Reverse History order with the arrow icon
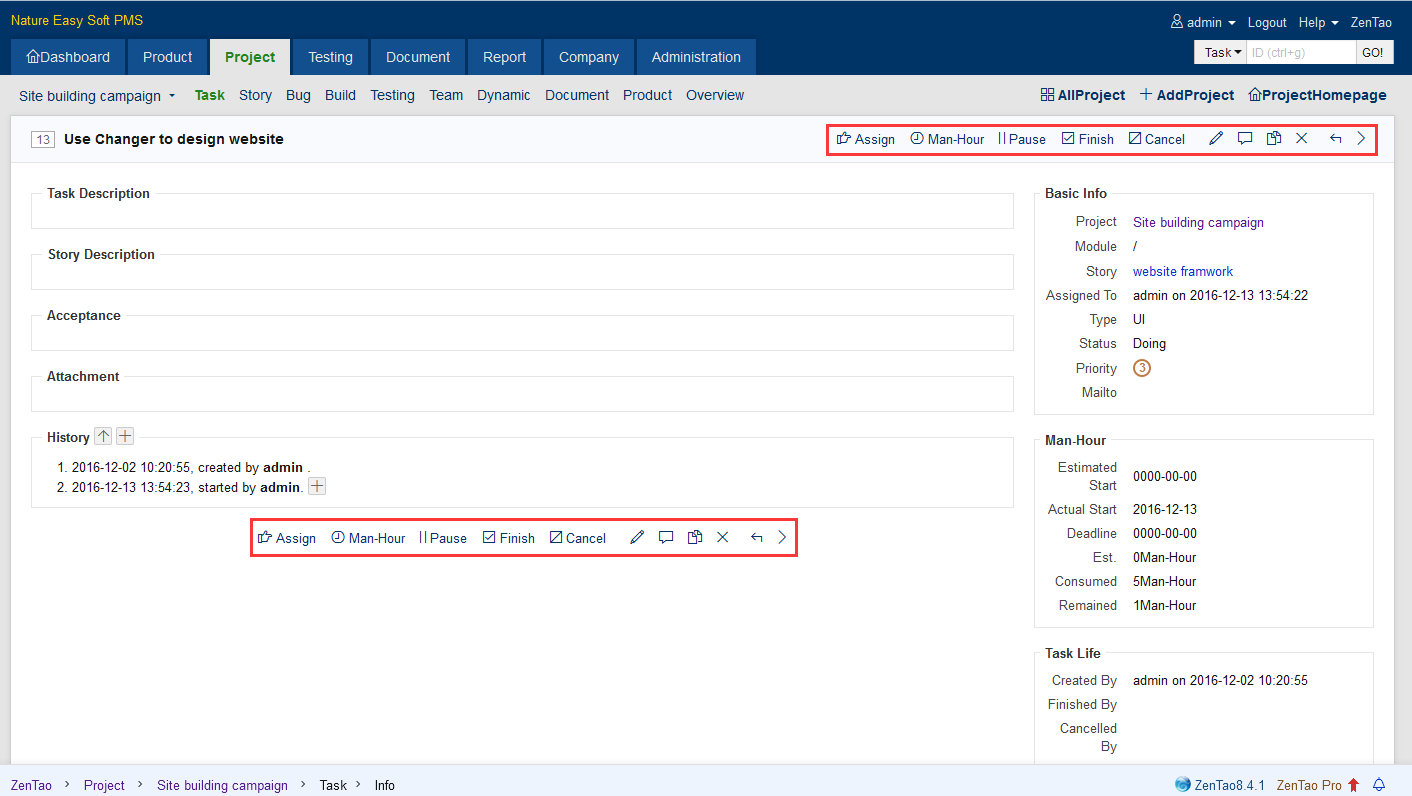Viewport: 1412px width, 796px height. pyautogui.click(x=103, y=436)
